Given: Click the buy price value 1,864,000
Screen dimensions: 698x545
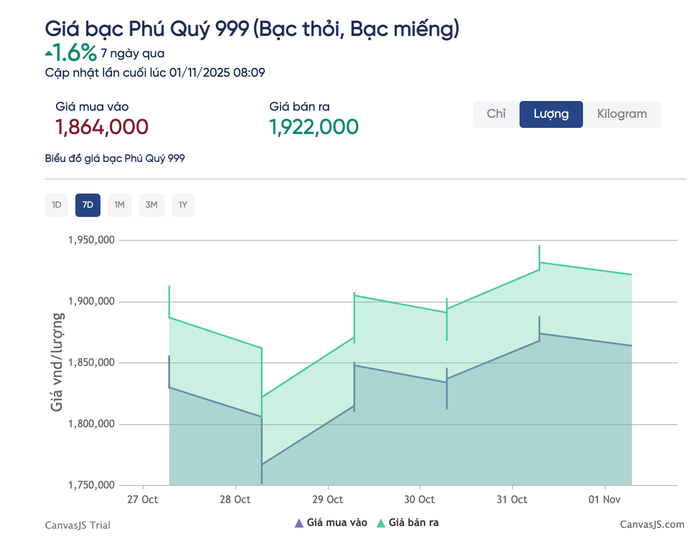Looking at the screenshot, I should (102, 127).
